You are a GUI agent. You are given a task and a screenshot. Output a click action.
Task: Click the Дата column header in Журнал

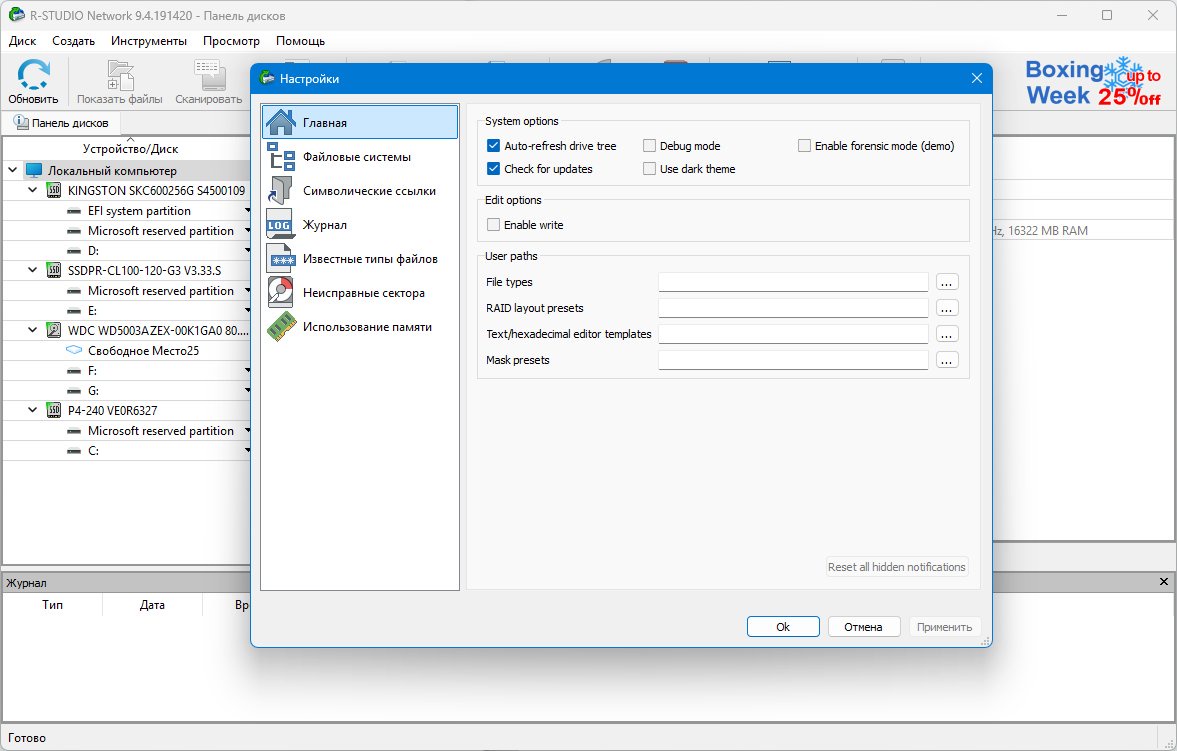pos(152,605)
